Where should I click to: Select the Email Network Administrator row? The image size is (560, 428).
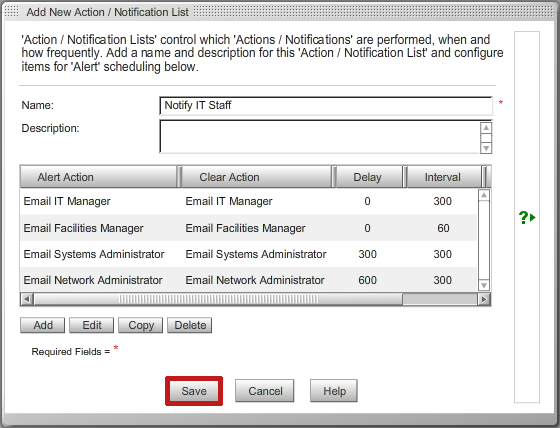[249, 280]
